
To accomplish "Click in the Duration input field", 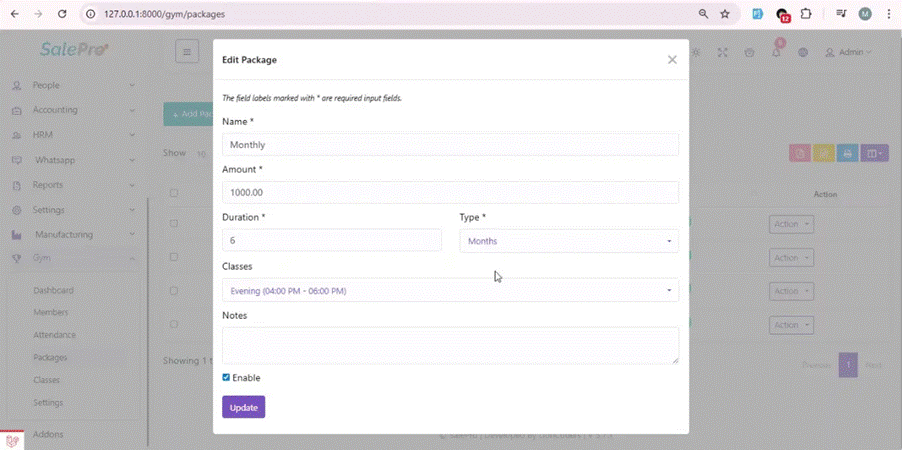I will click(x=331, y=241).
